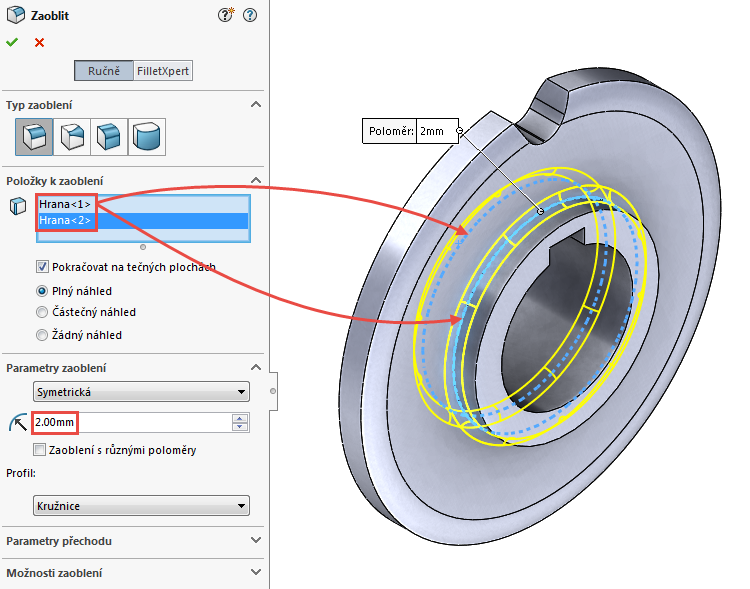Collapse the Typ zaoblení section

coord(256,104)
